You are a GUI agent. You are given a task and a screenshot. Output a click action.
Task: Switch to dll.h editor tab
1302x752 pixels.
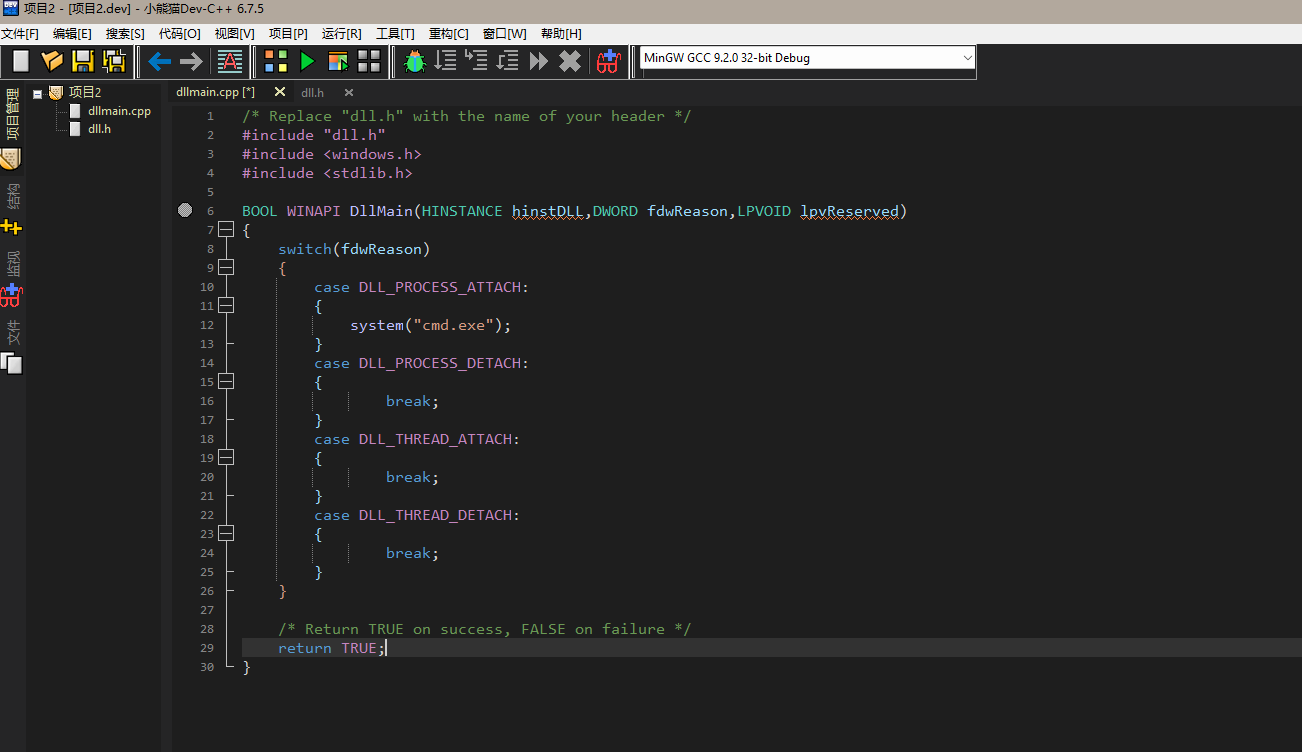pyautogui.click(x=313, y=93)
